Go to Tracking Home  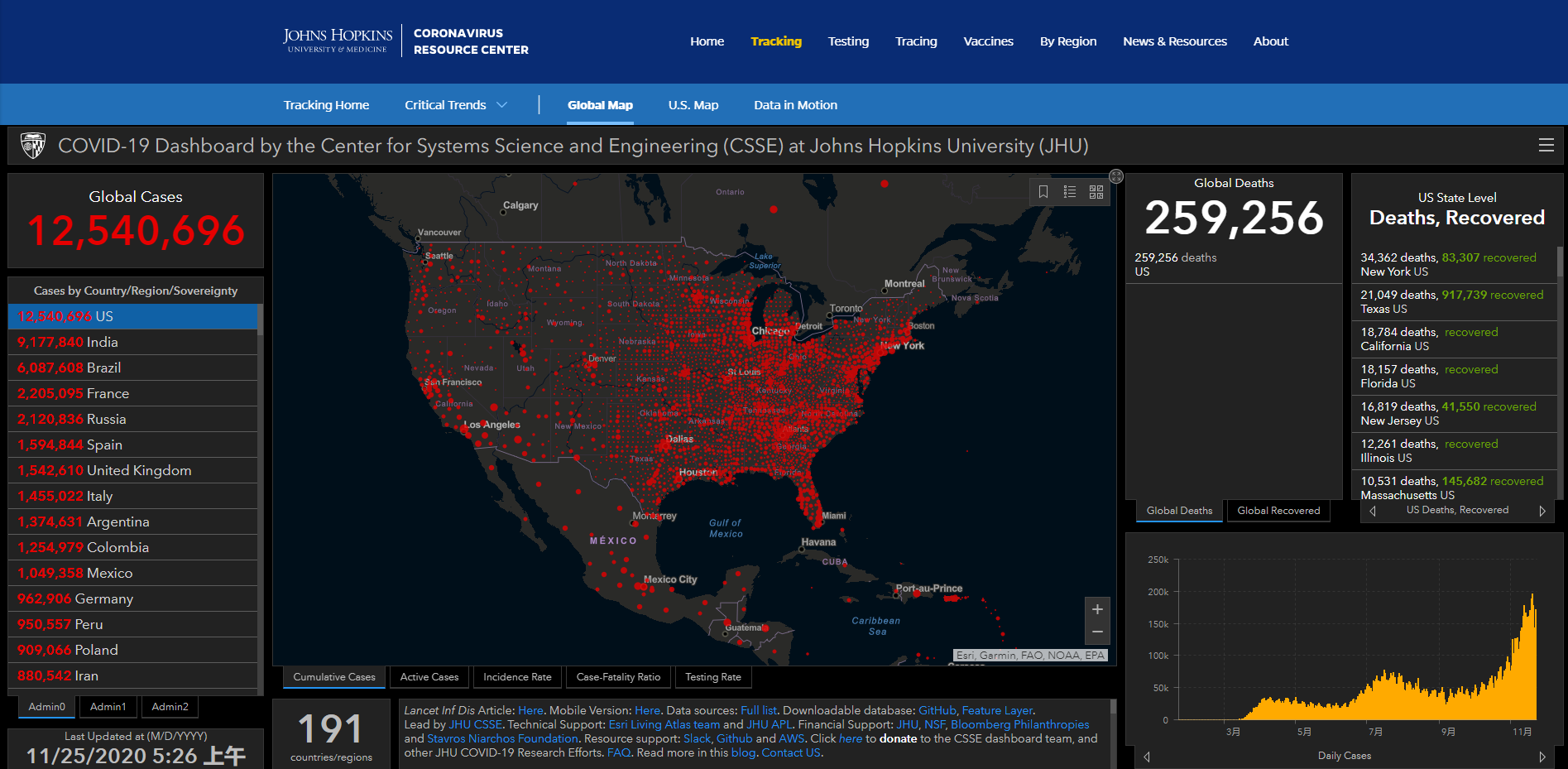326,105
